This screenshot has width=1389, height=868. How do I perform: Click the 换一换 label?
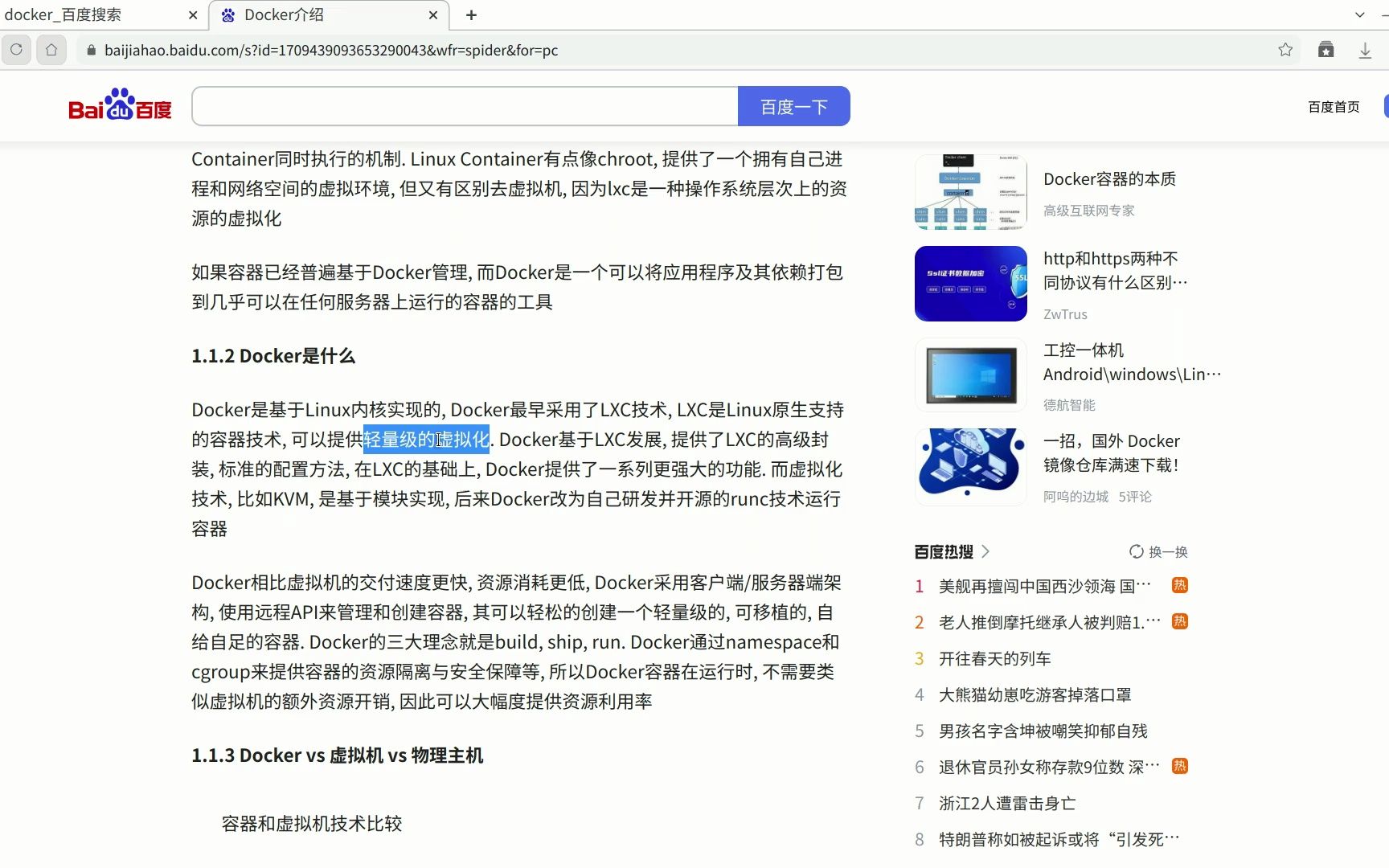pos(1168,552)
